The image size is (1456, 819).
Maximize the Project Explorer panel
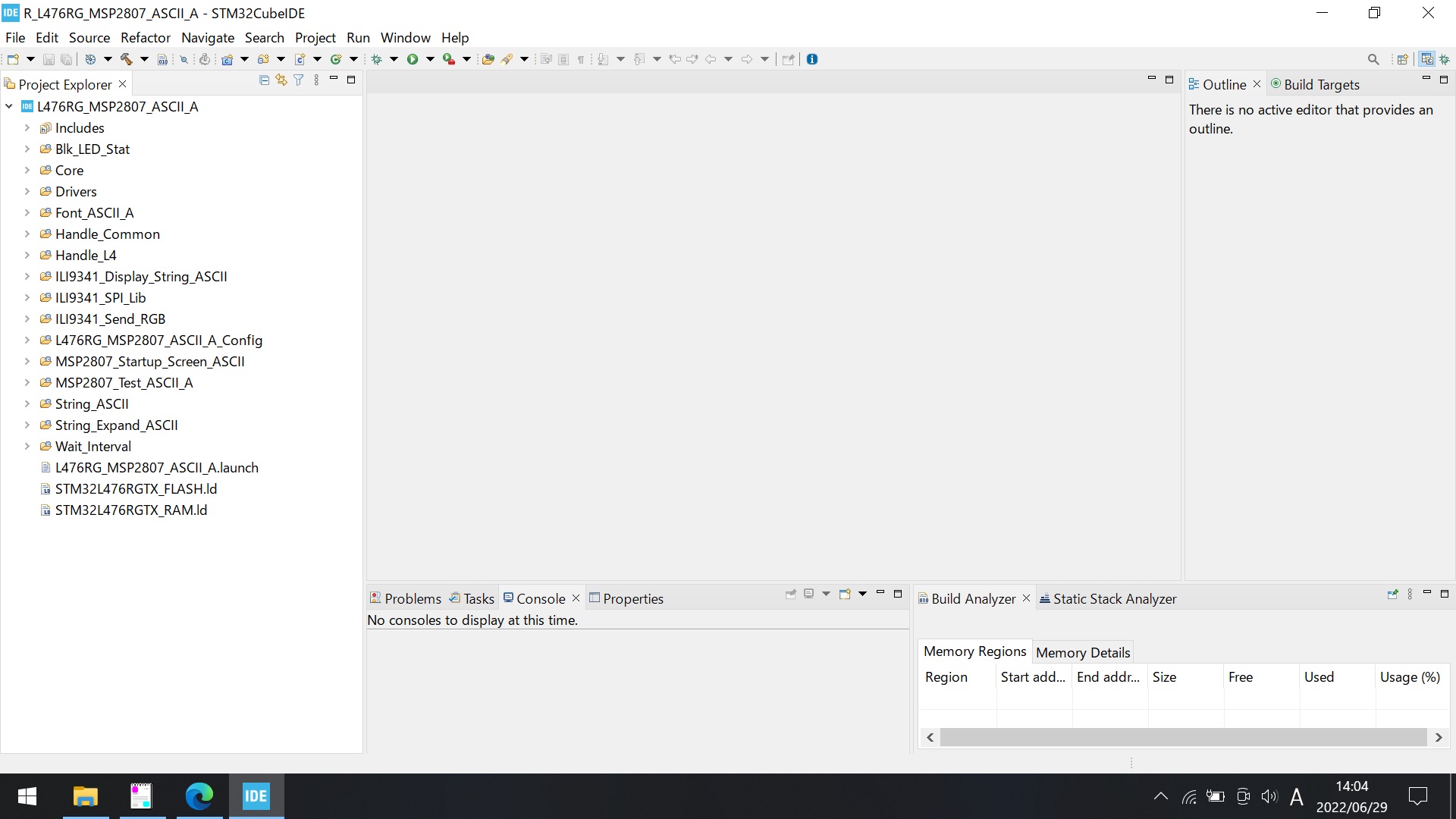tap(351, 79)
